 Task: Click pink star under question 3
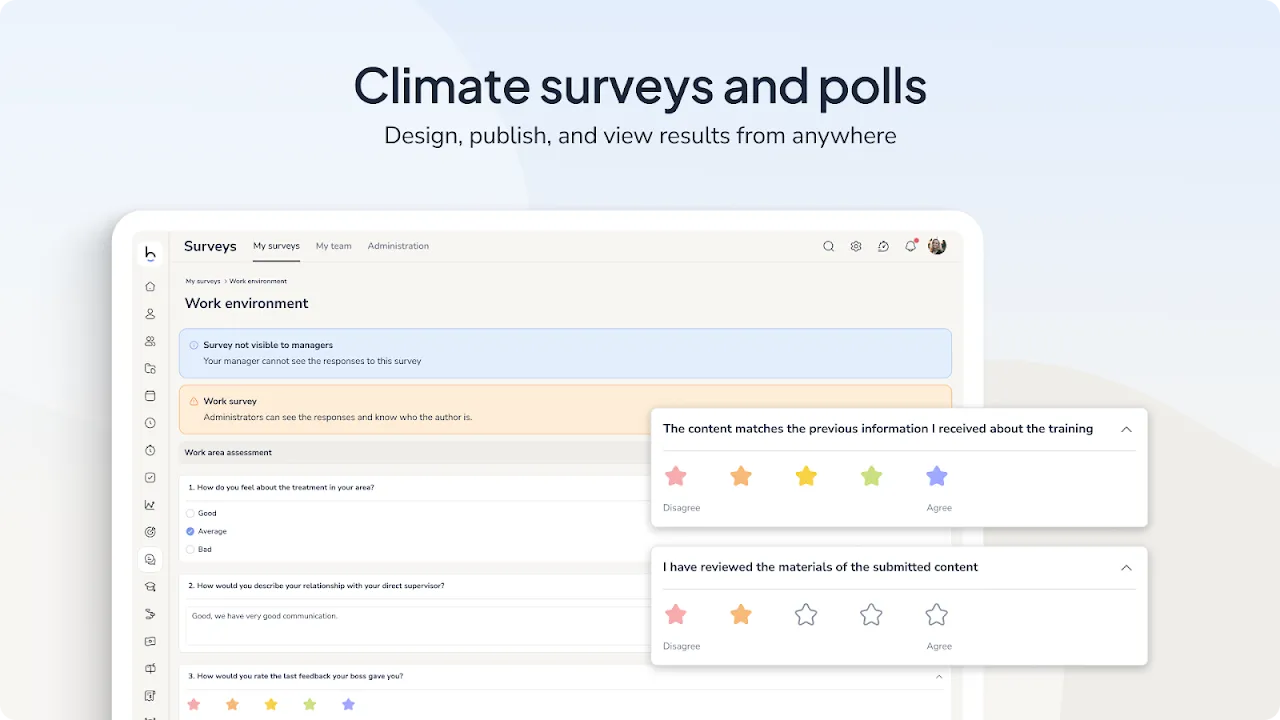coord(194,704)
